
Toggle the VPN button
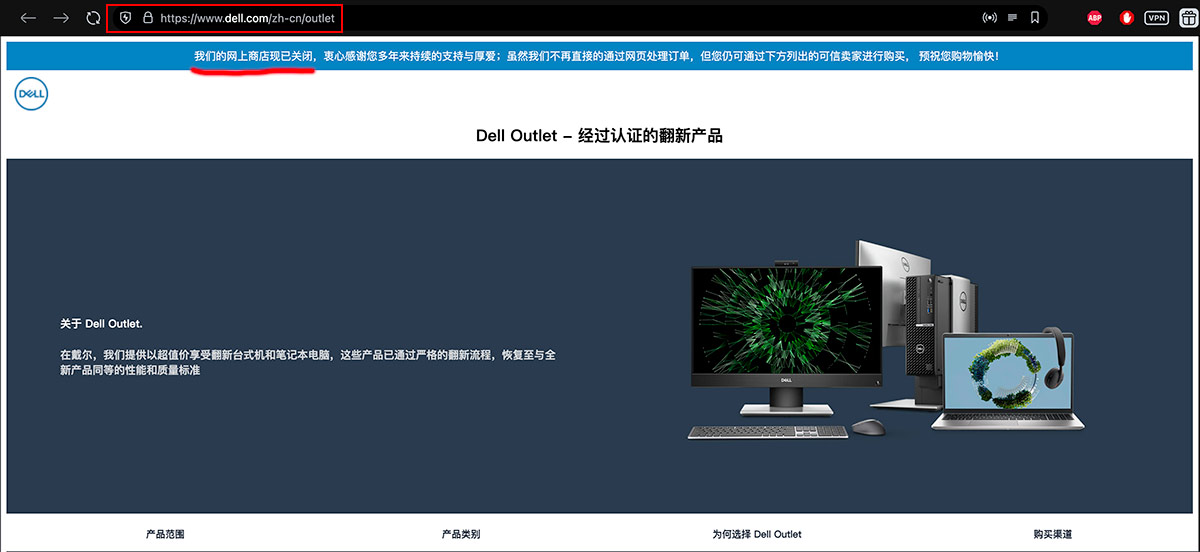click(x=1157, y=18)
